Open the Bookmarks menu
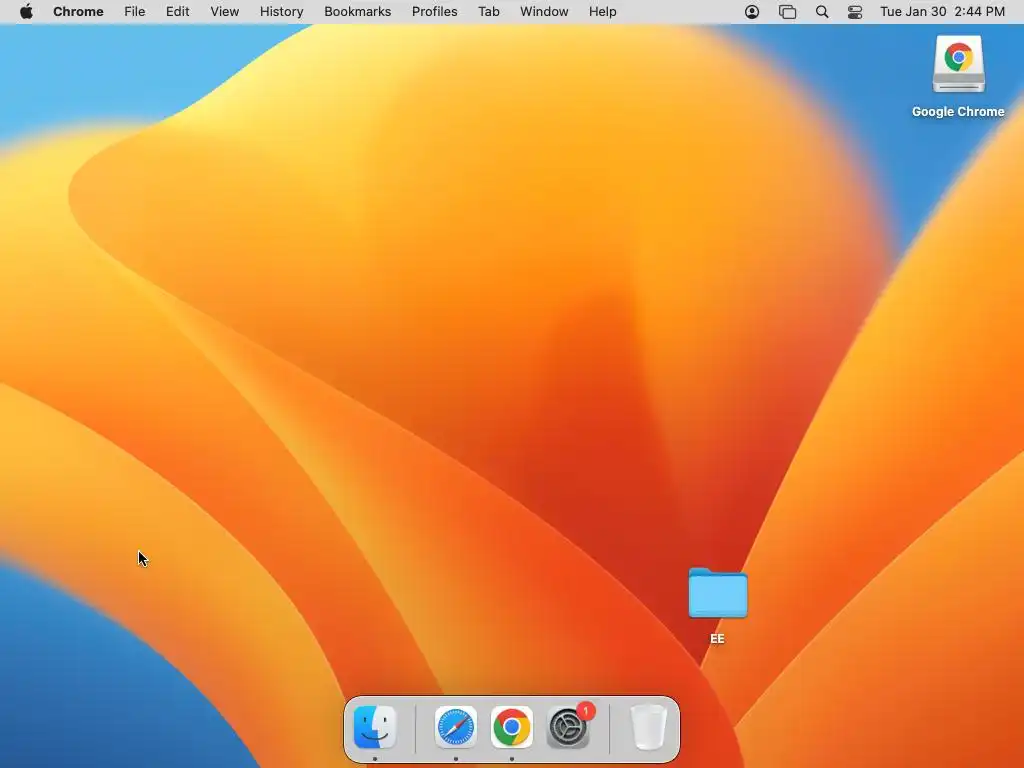Image resolution: width=1024 pixels, height=768 pixels. point(357,12)
